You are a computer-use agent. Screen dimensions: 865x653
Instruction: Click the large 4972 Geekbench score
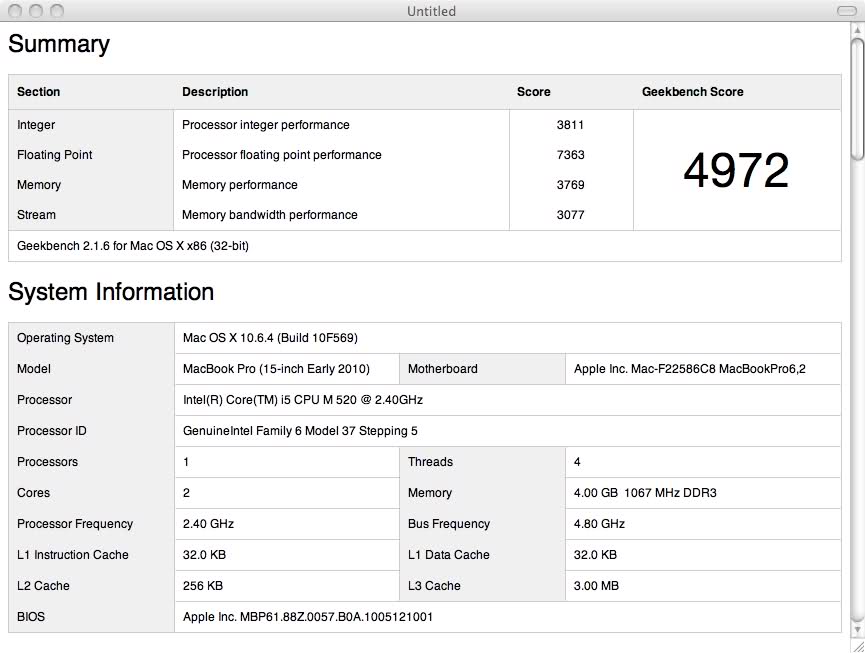[736, 170]
